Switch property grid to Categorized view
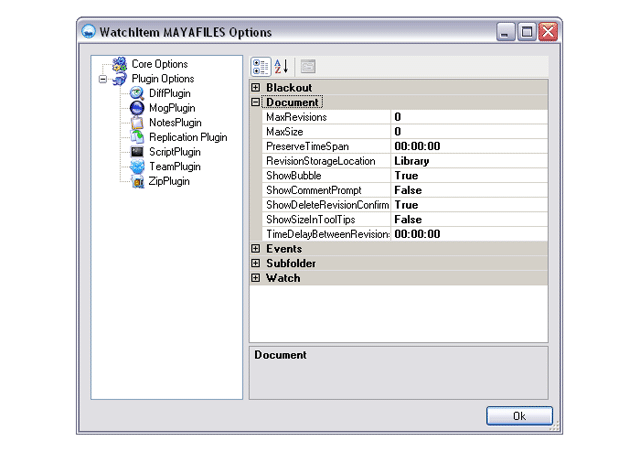The width and height of the screenshot is (640, 452). 260,67
